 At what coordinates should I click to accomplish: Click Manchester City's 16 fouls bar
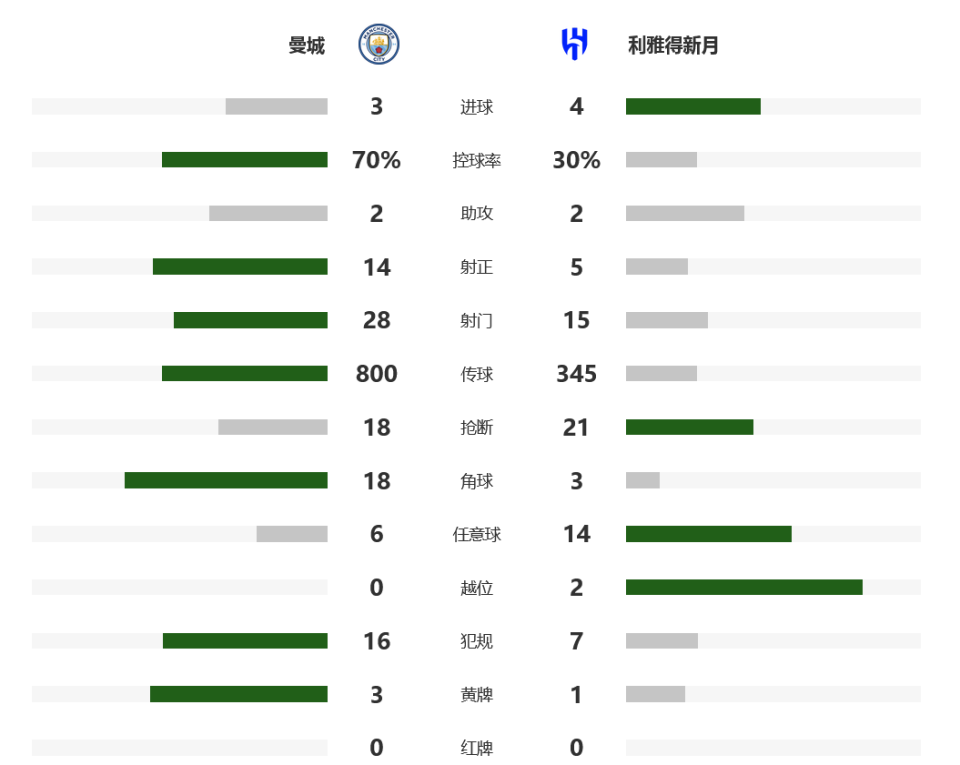pos(245,641)
